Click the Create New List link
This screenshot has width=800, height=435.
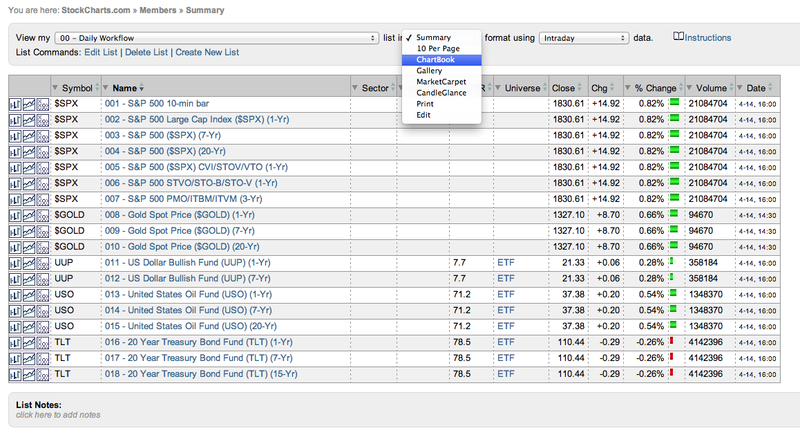click(x=207, y=52)
